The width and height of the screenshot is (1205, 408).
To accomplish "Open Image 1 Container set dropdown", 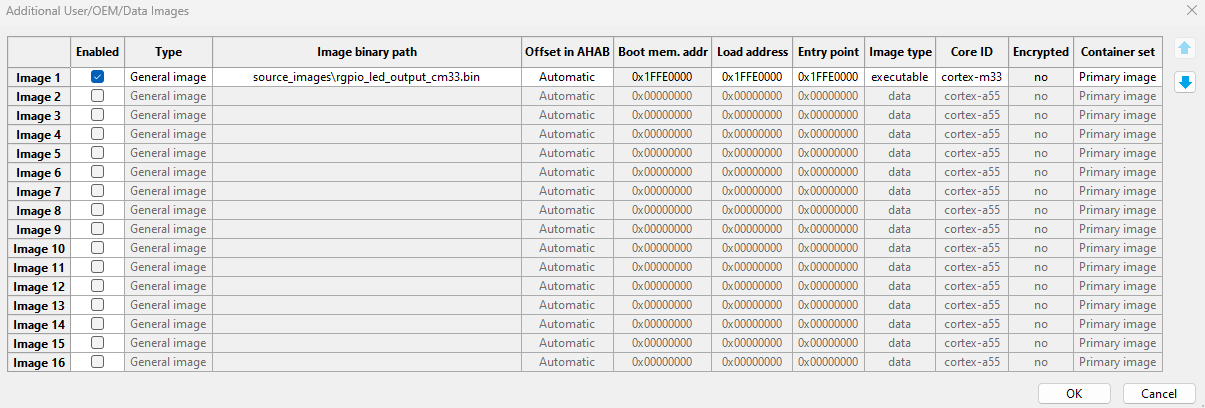I will click(1117, 77).
